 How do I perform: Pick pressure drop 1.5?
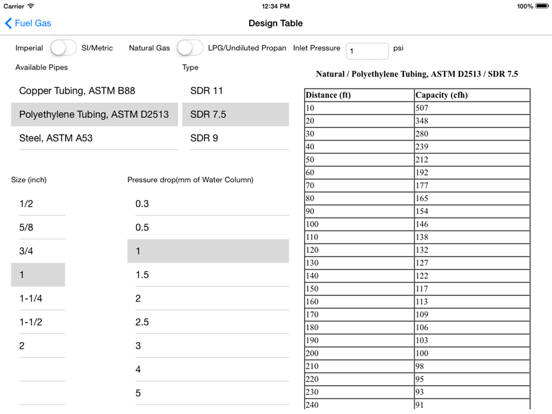(208, 275)
